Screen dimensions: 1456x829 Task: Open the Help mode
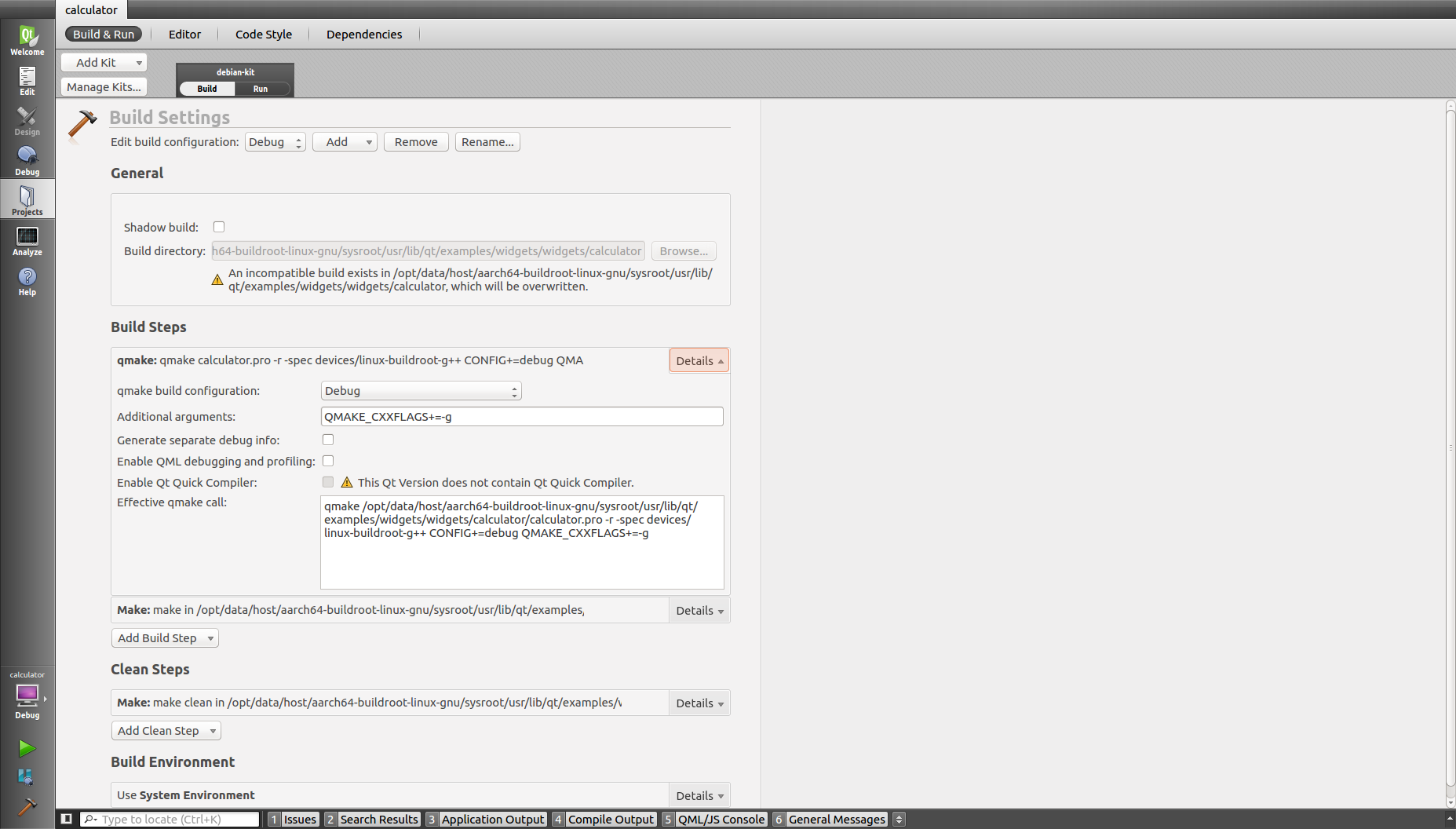pos(27,281)
